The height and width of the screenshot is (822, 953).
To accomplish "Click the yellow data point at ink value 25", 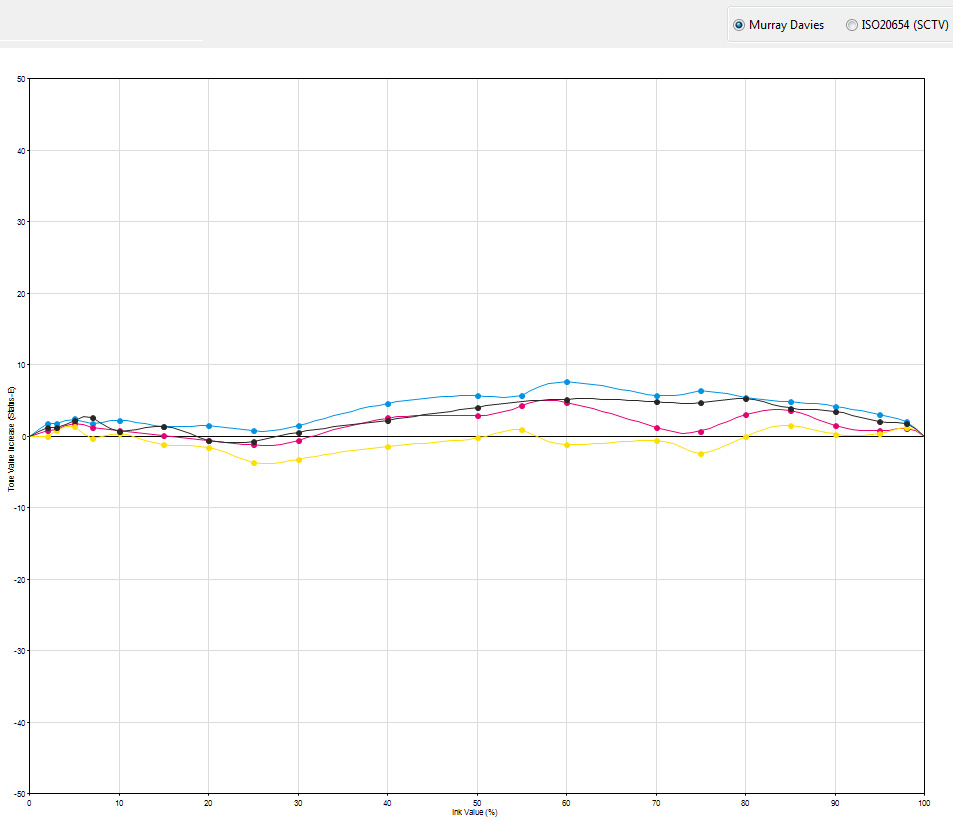I will pyautogui.click(x=254, y=463).
